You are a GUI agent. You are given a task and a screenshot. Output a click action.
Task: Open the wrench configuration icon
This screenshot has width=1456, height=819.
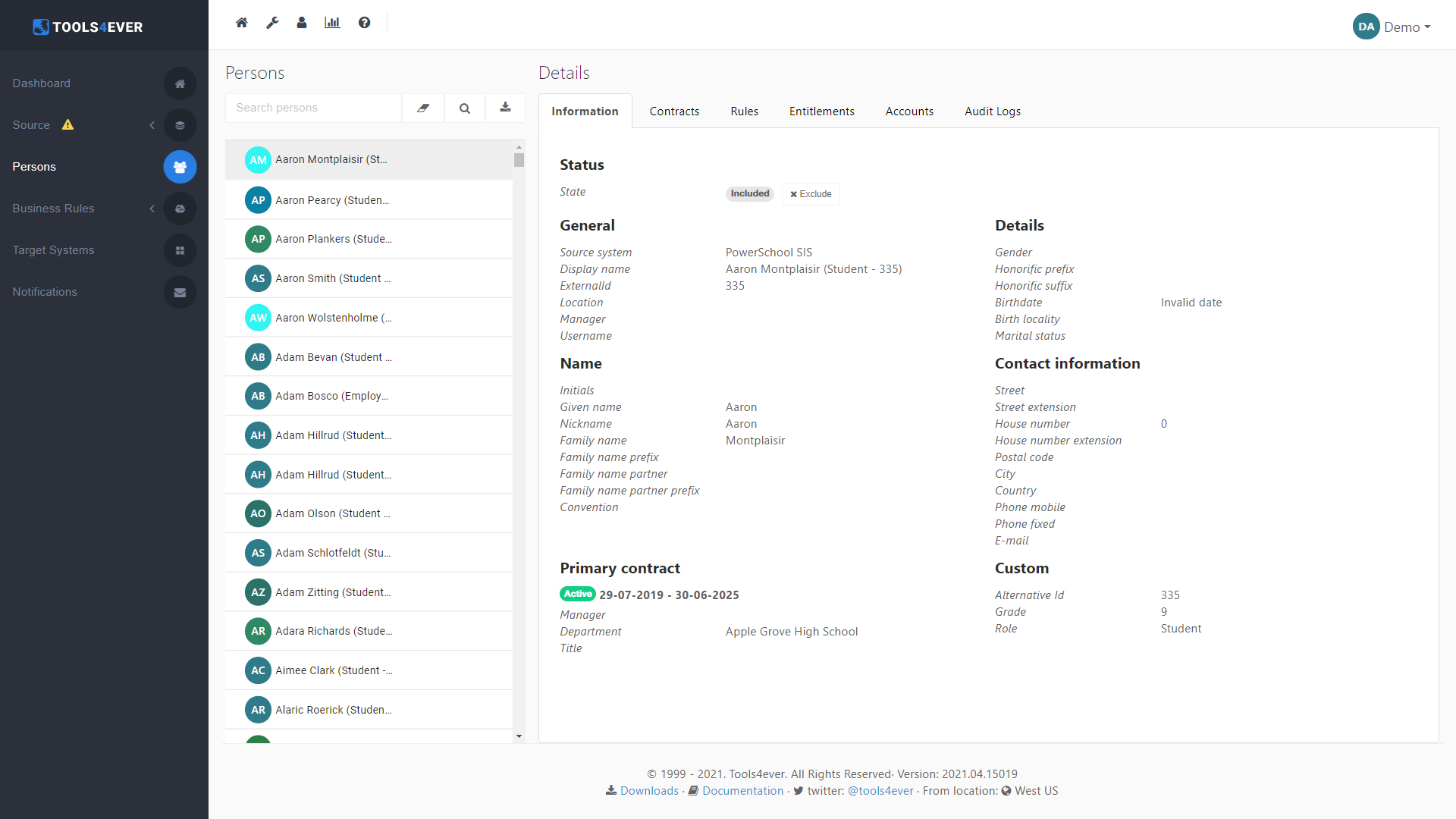click(x=272, y=23)
